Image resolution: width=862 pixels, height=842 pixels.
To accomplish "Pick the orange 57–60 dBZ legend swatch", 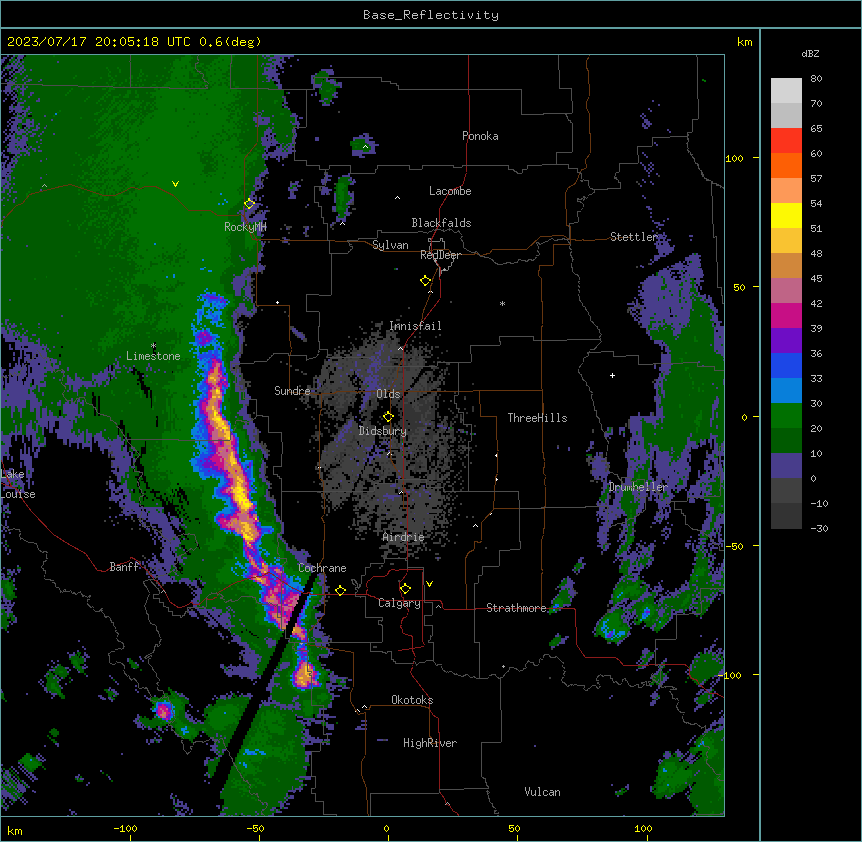I will [786, 165].
